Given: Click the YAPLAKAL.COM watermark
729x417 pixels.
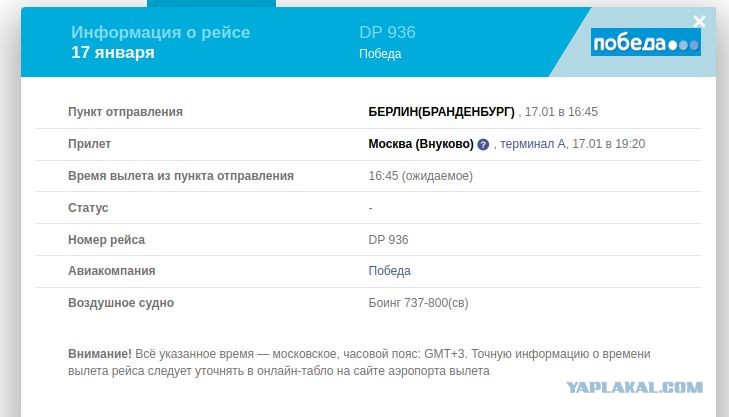Looking at the screenshot, I should point(634,387).
